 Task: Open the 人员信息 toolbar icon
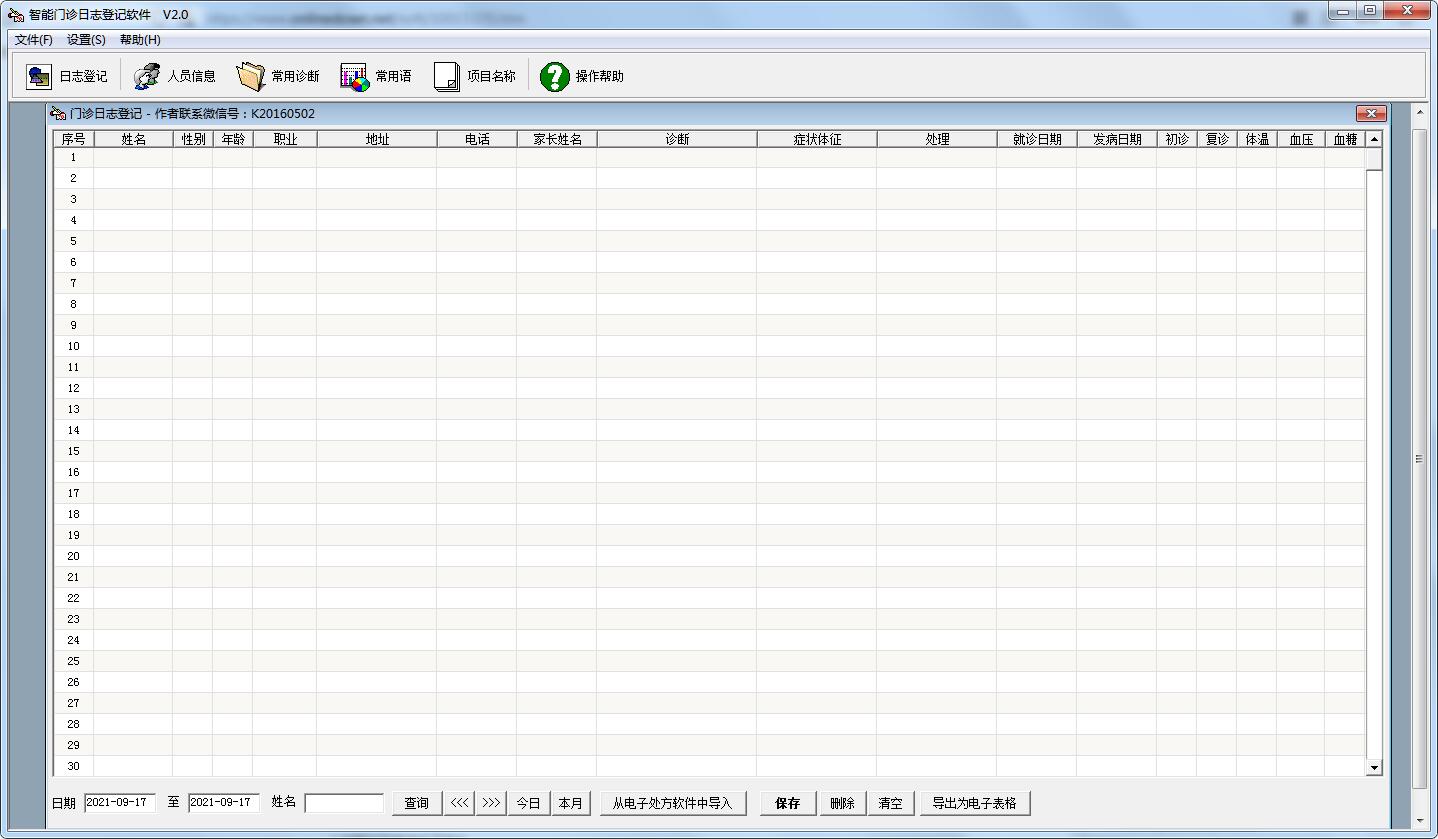click(x=147, y=76)
